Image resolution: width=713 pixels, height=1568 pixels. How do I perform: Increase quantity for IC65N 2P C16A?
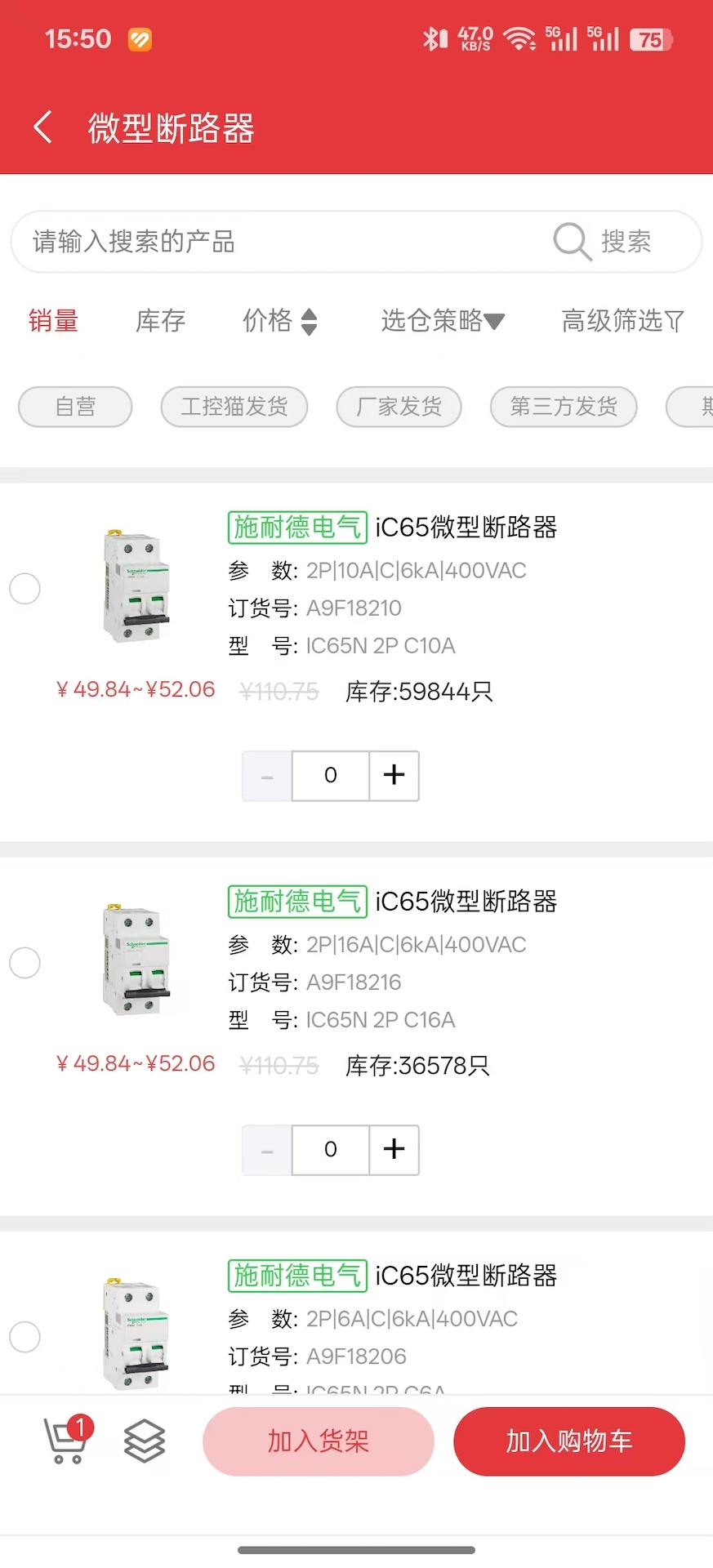(x=394, y=1149)
